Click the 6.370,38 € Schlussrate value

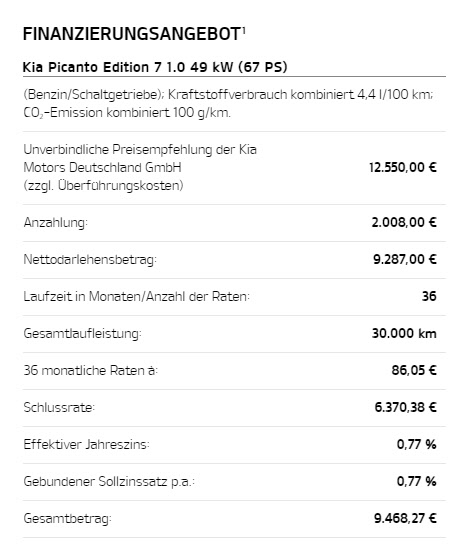(x=405, y=407)
